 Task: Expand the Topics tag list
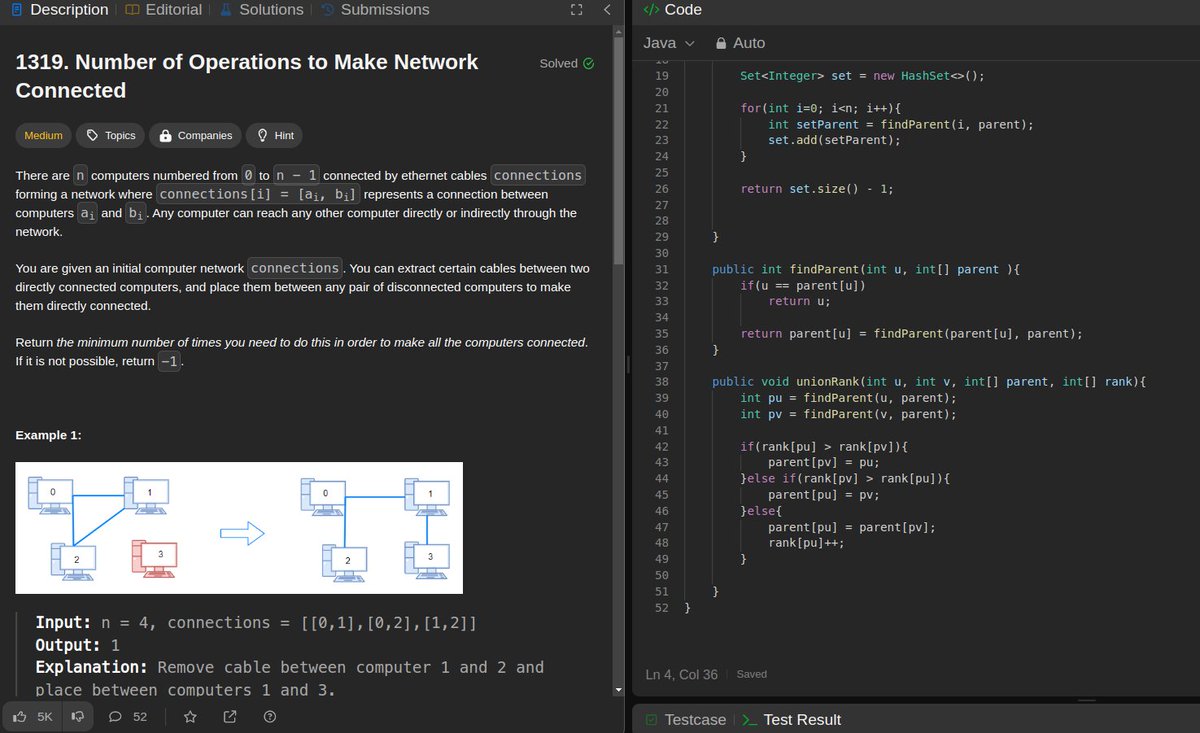click(x=109, y=135)
